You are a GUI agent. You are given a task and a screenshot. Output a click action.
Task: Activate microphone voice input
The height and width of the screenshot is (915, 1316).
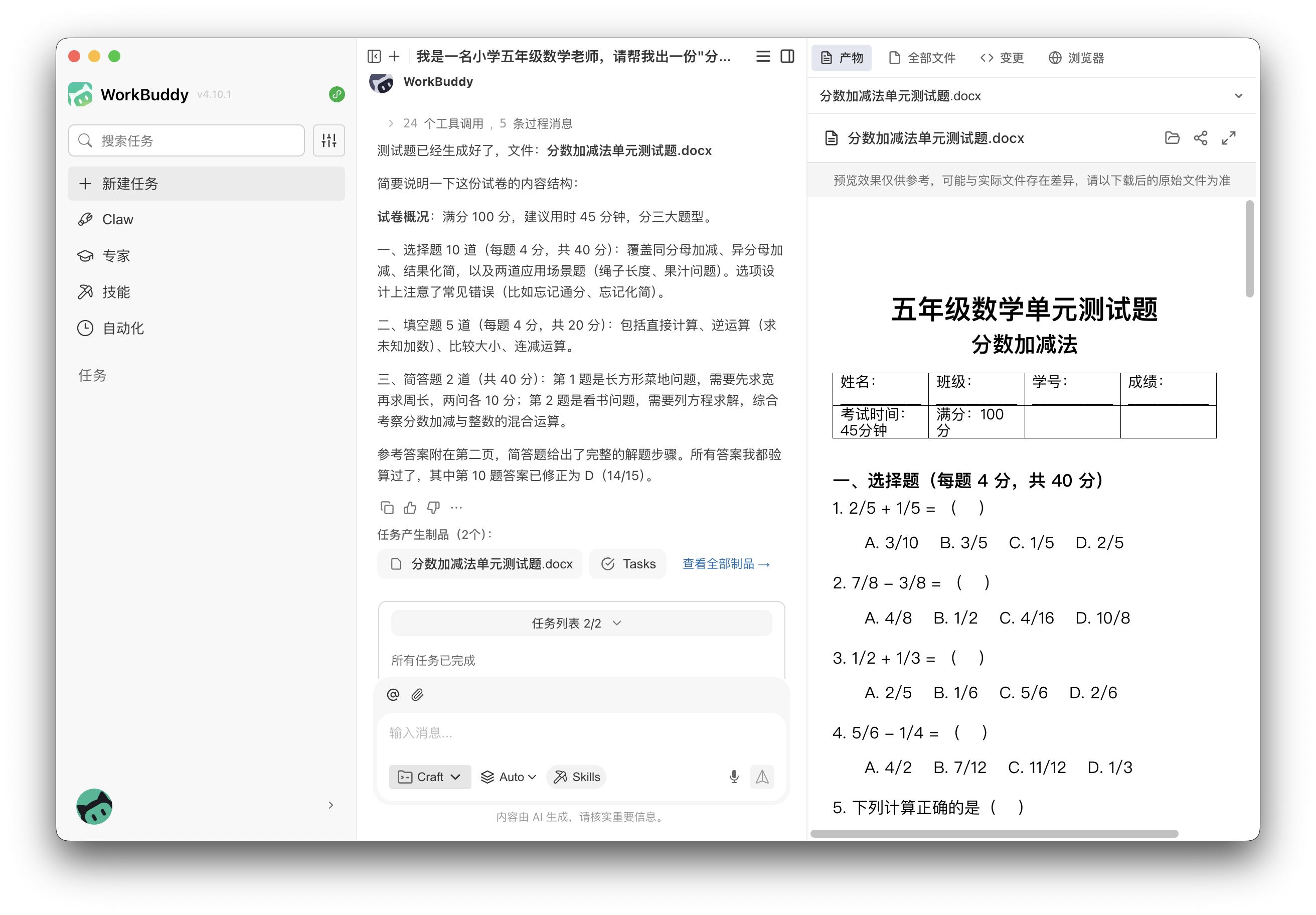coord(734,777)
